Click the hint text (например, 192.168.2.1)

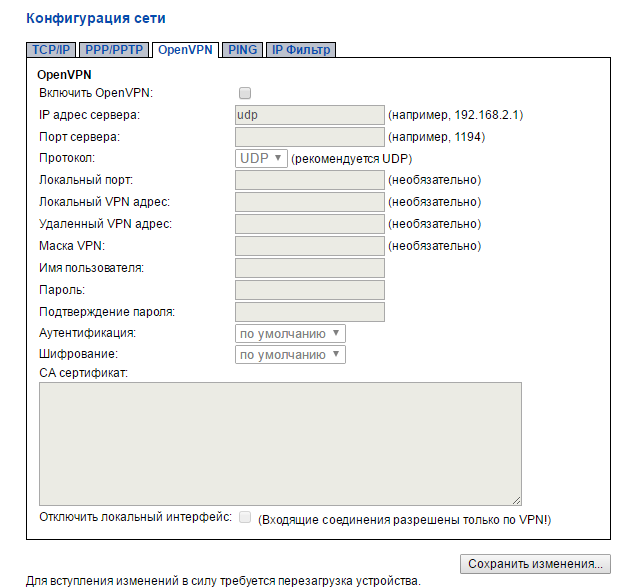point(456,115)
